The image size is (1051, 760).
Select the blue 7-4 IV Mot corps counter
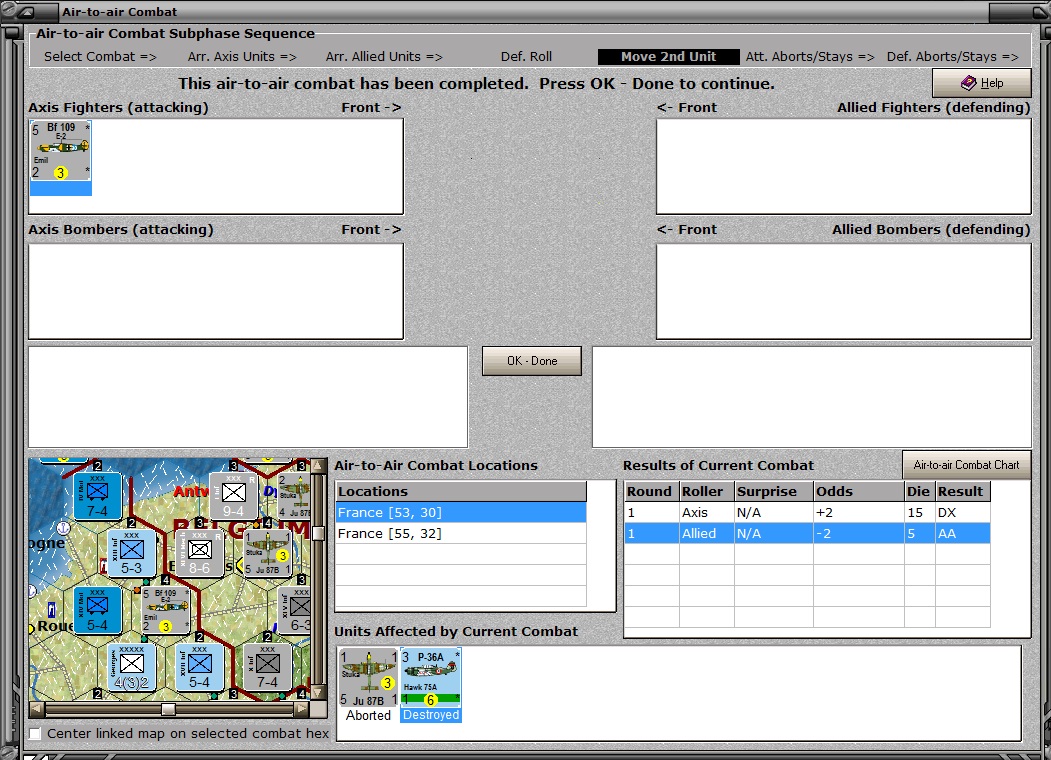pyautogui.click(x=97, y=496)
